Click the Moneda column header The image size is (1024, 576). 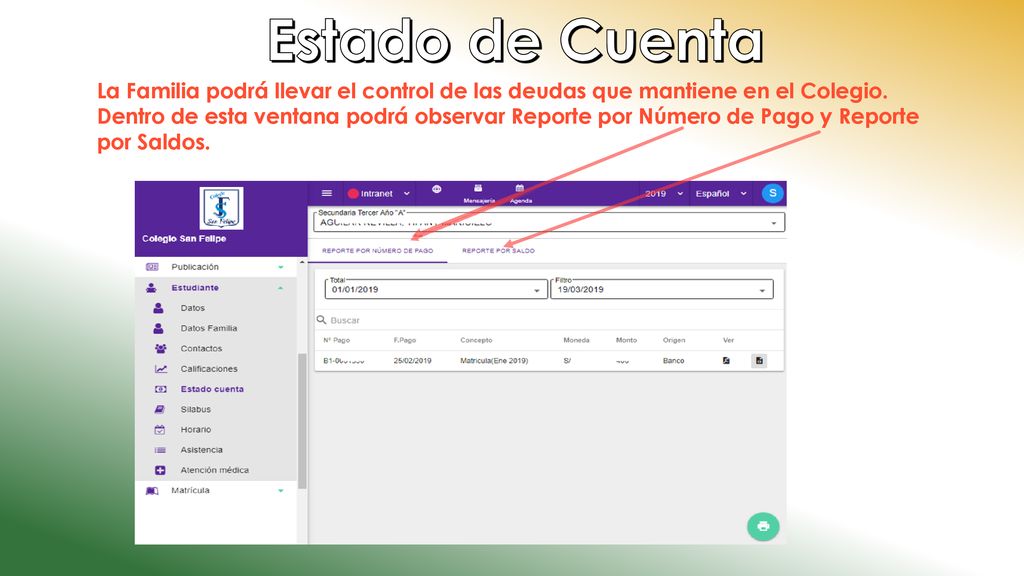click(x=576, y=340)
